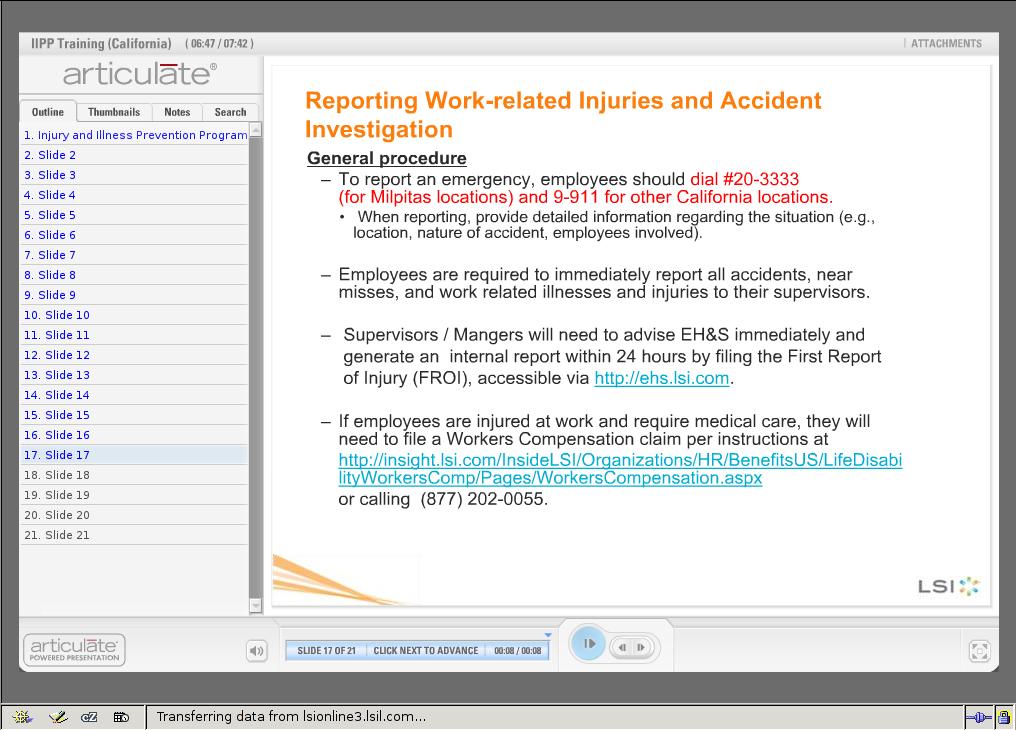The width and height of the screenshot is (1016, 730).
Task: Toggle full-screen view icon at bottom right
Action: click(x=979, y=651)
